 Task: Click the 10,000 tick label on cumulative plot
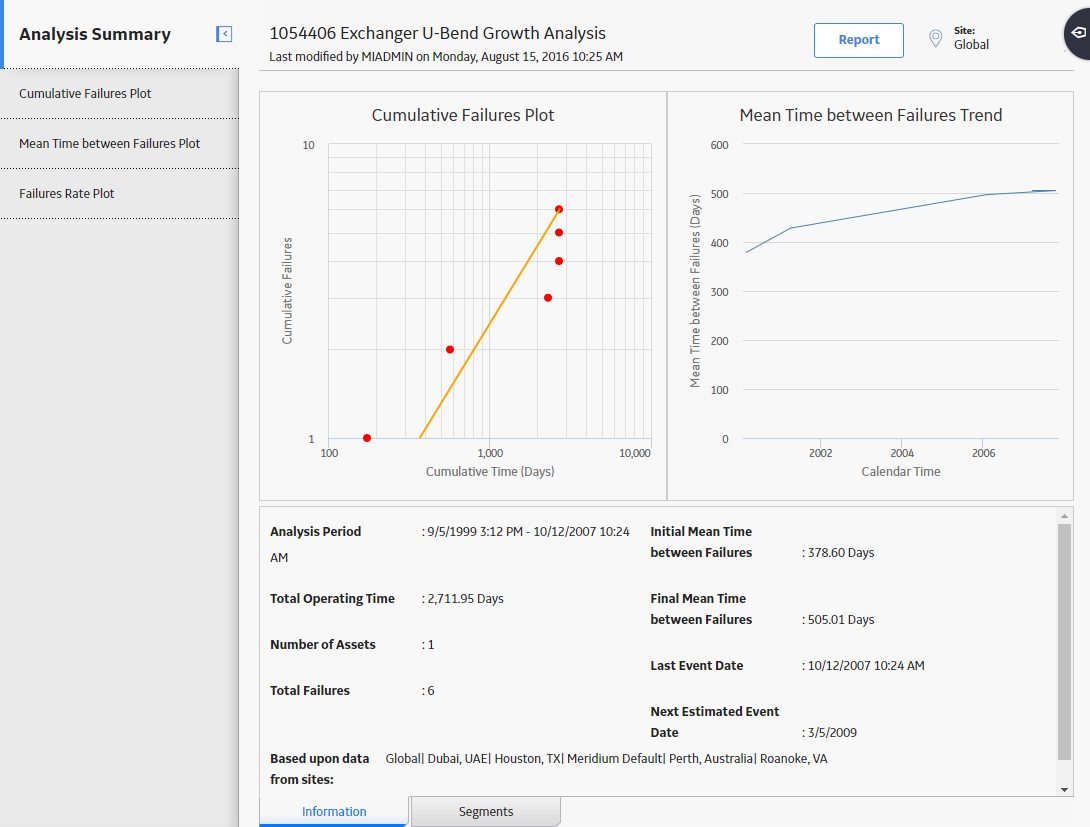coord(635,453)
